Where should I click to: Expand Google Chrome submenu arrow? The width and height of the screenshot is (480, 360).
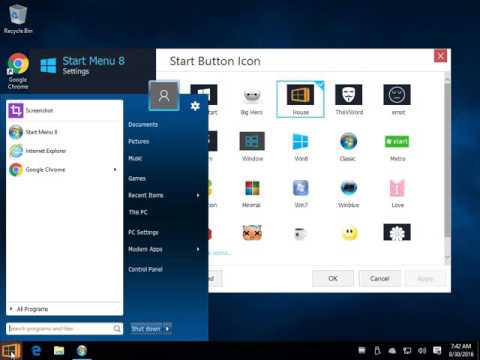(x=115, y=170)
